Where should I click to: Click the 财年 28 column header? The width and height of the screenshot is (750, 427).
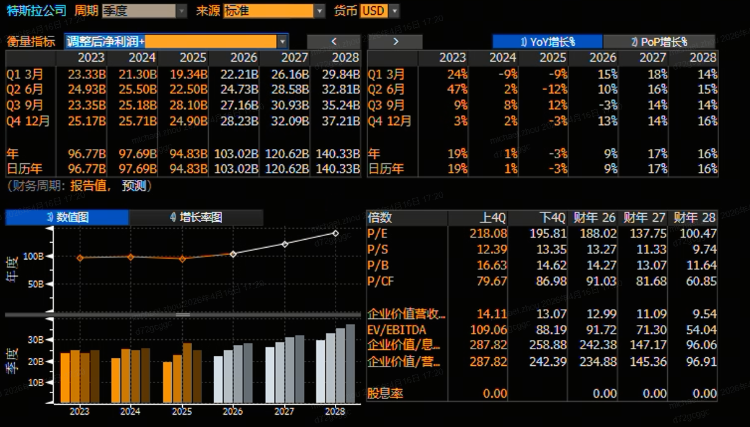pos(694,217)
